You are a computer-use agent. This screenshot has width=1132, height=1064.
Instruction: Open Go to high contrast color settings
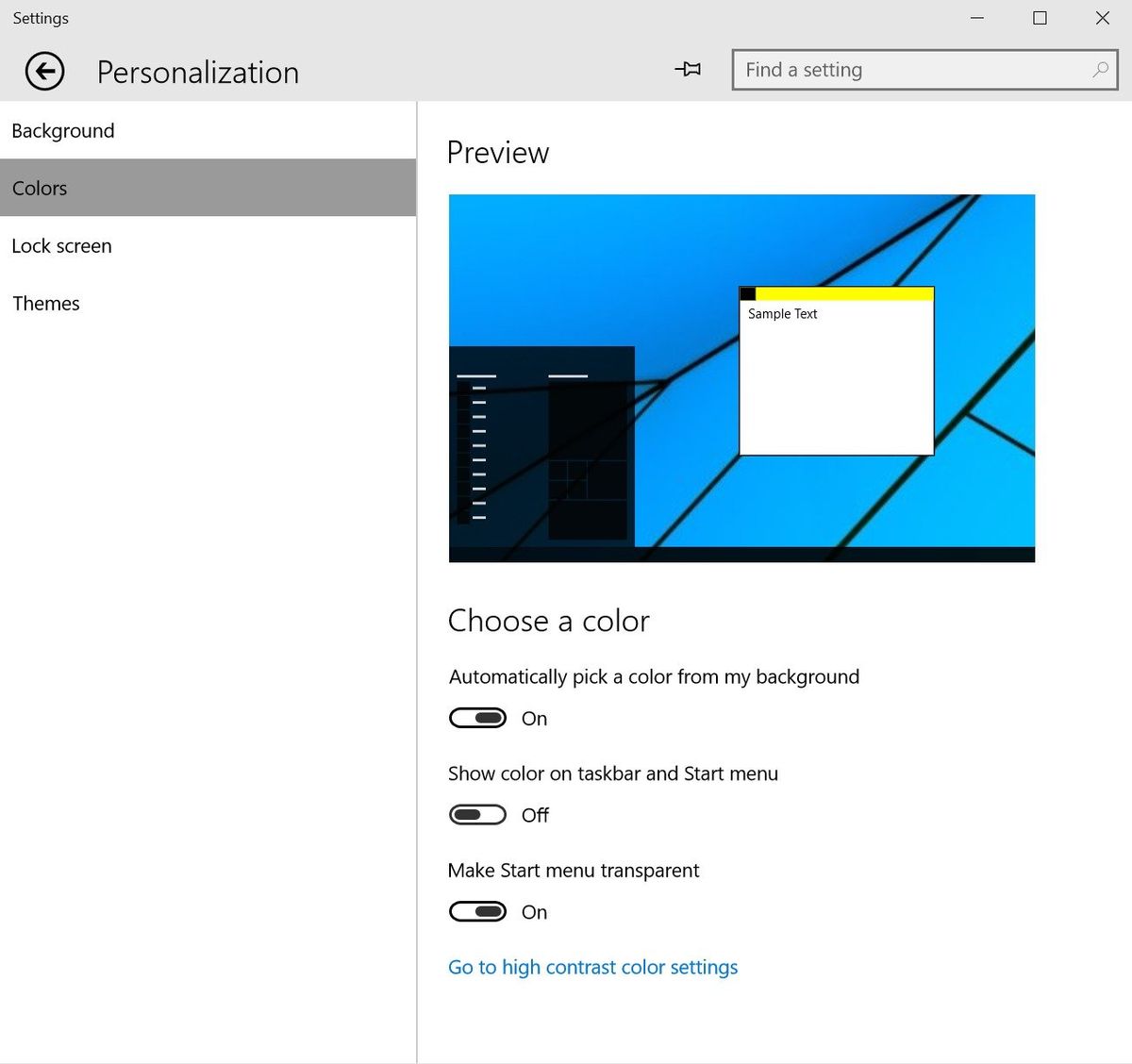592,967
